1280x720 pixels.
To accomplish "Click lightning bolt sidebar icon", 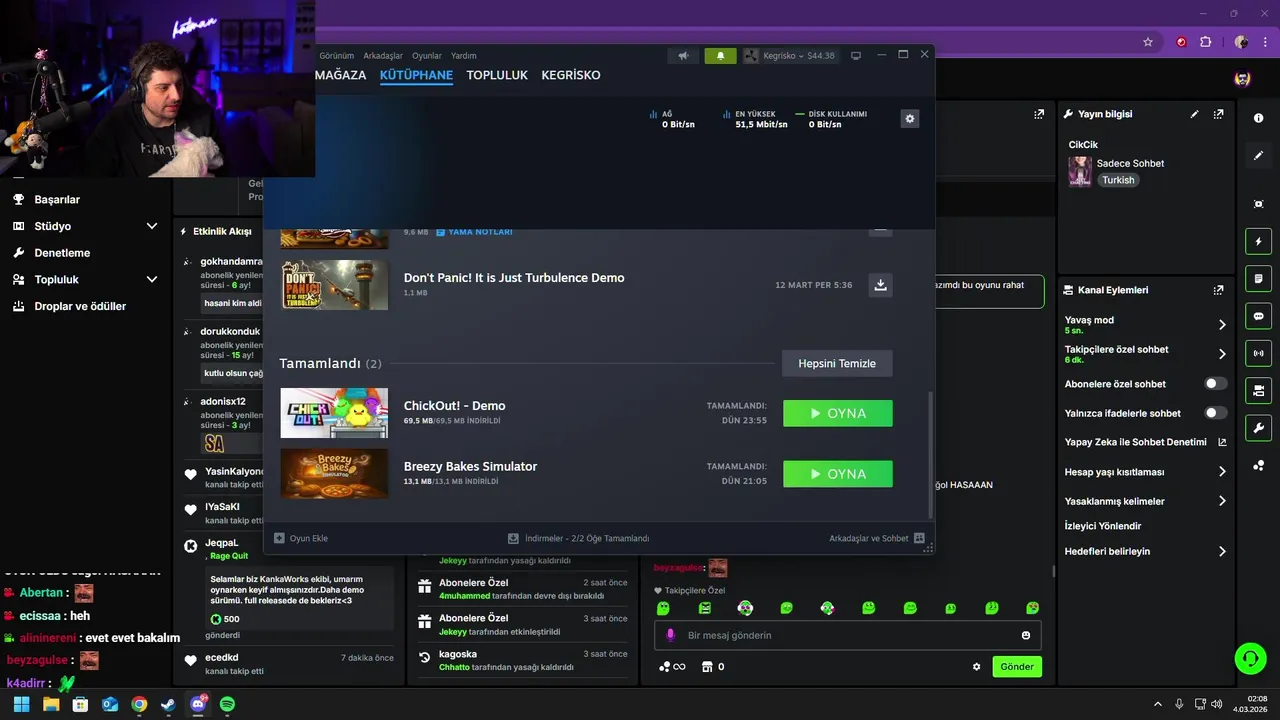I will click(x=1258, y=241).
